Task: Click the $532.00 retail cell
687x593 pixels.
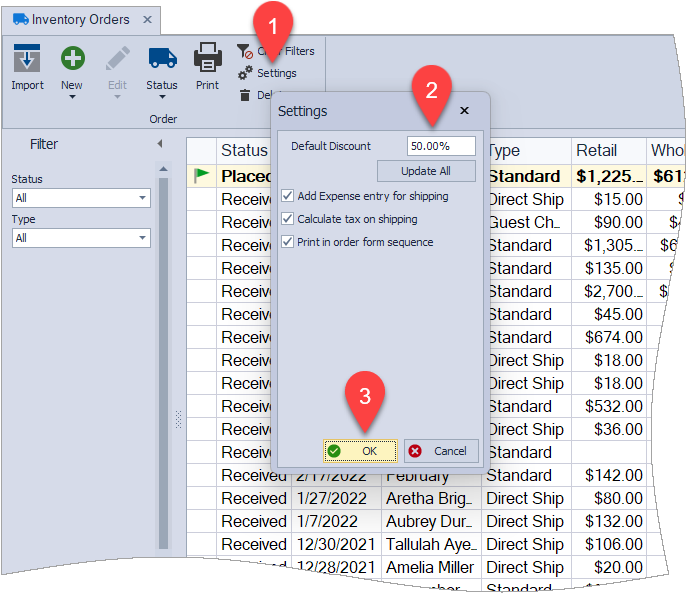Action: click(x=608, y=406)
